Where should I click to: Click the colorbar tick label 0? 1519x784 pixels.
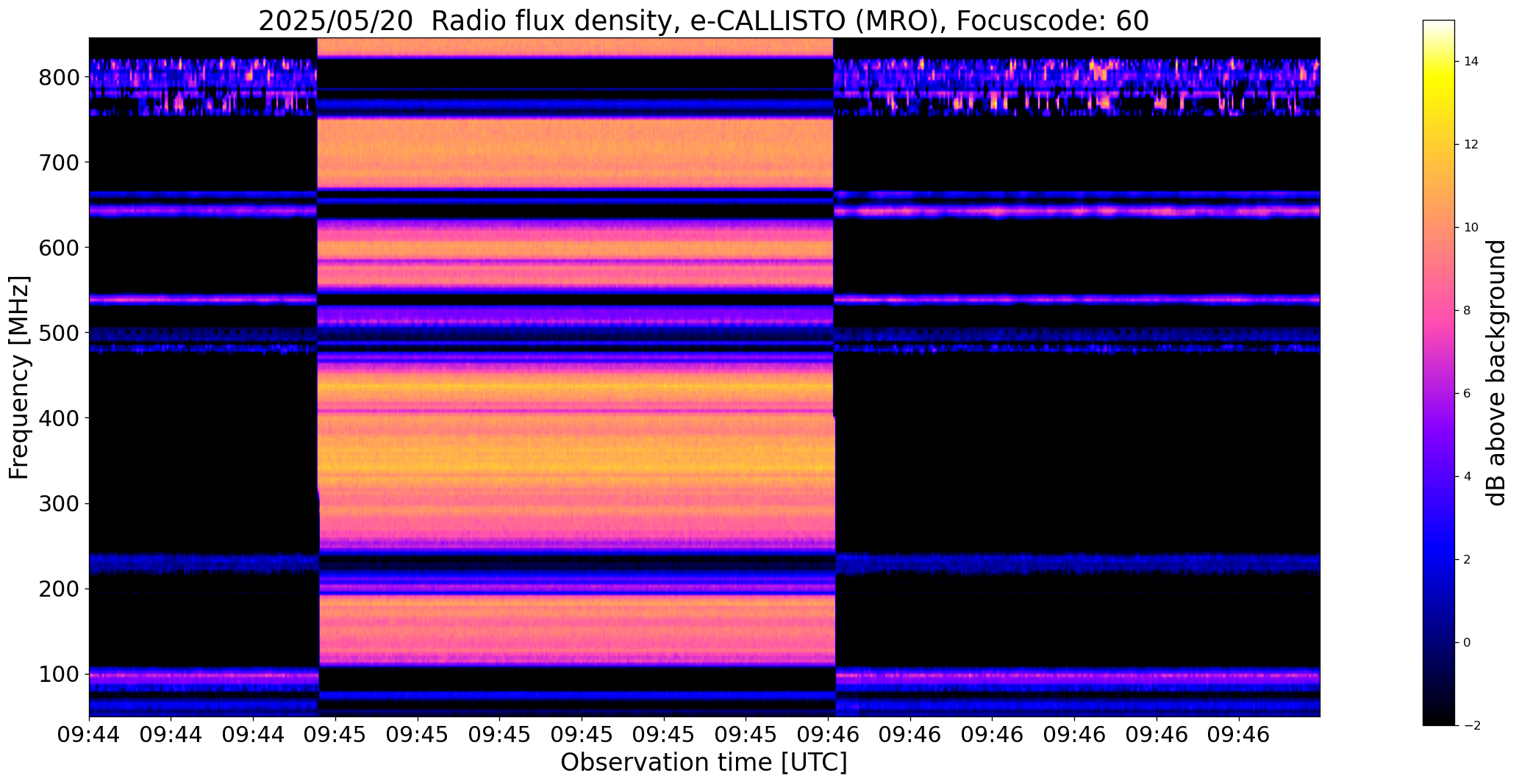click(1468, 642)
